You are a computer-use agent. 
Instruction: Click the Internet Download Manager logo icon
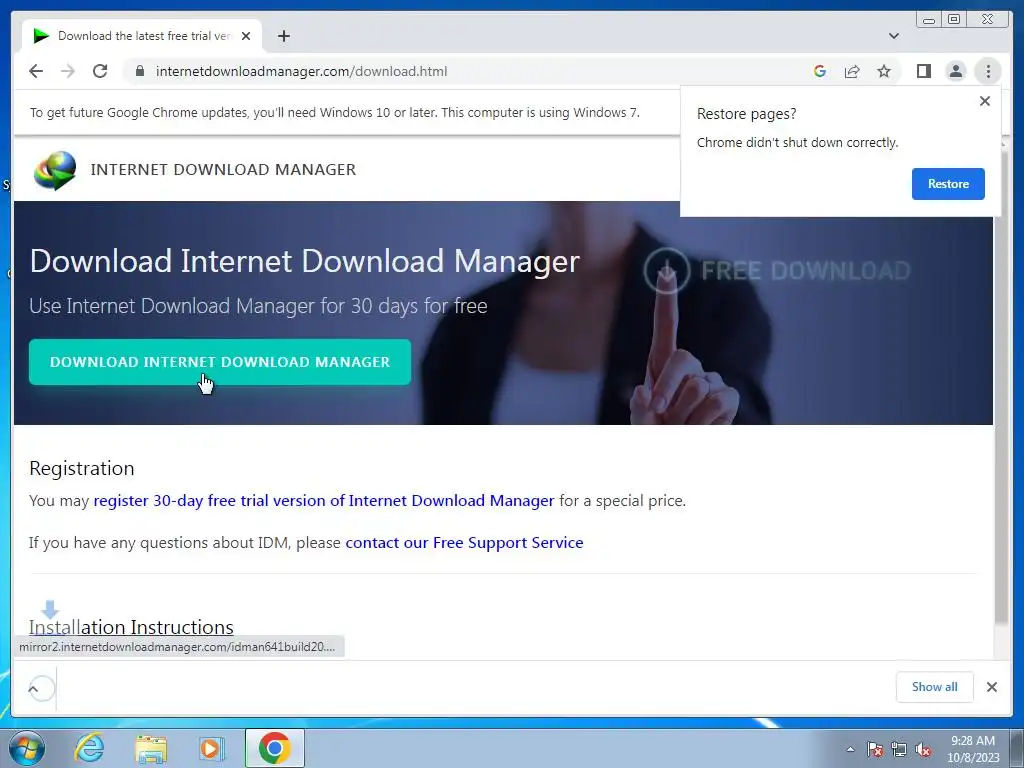55,170
